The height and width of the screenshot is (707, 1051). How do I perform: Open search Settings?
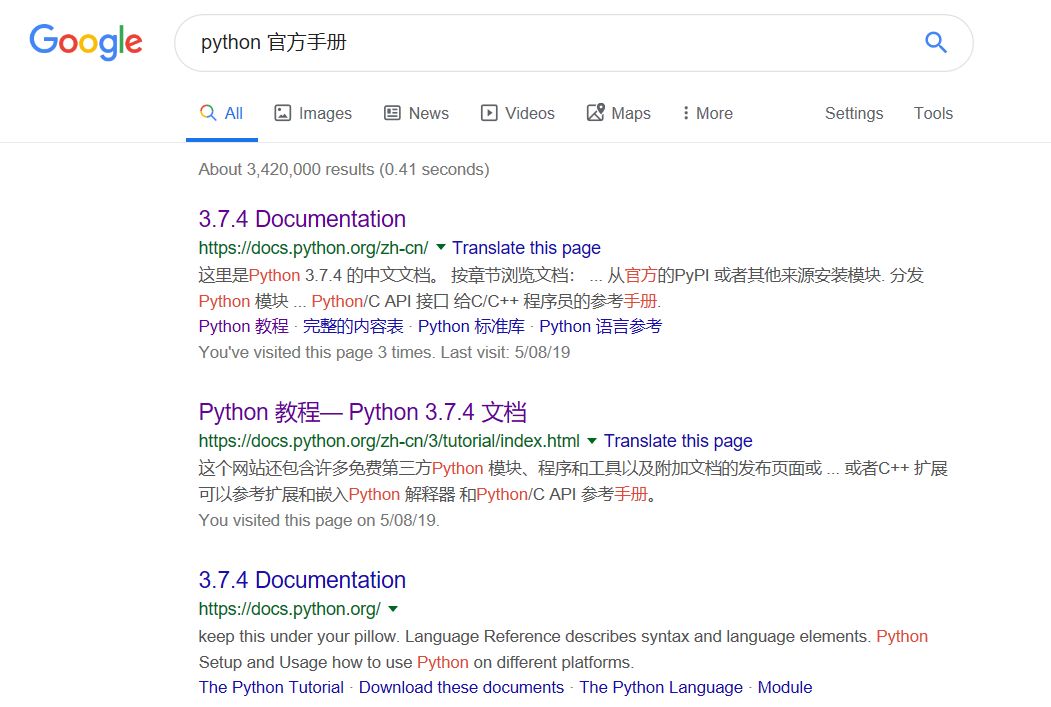[x=854, y=113]
